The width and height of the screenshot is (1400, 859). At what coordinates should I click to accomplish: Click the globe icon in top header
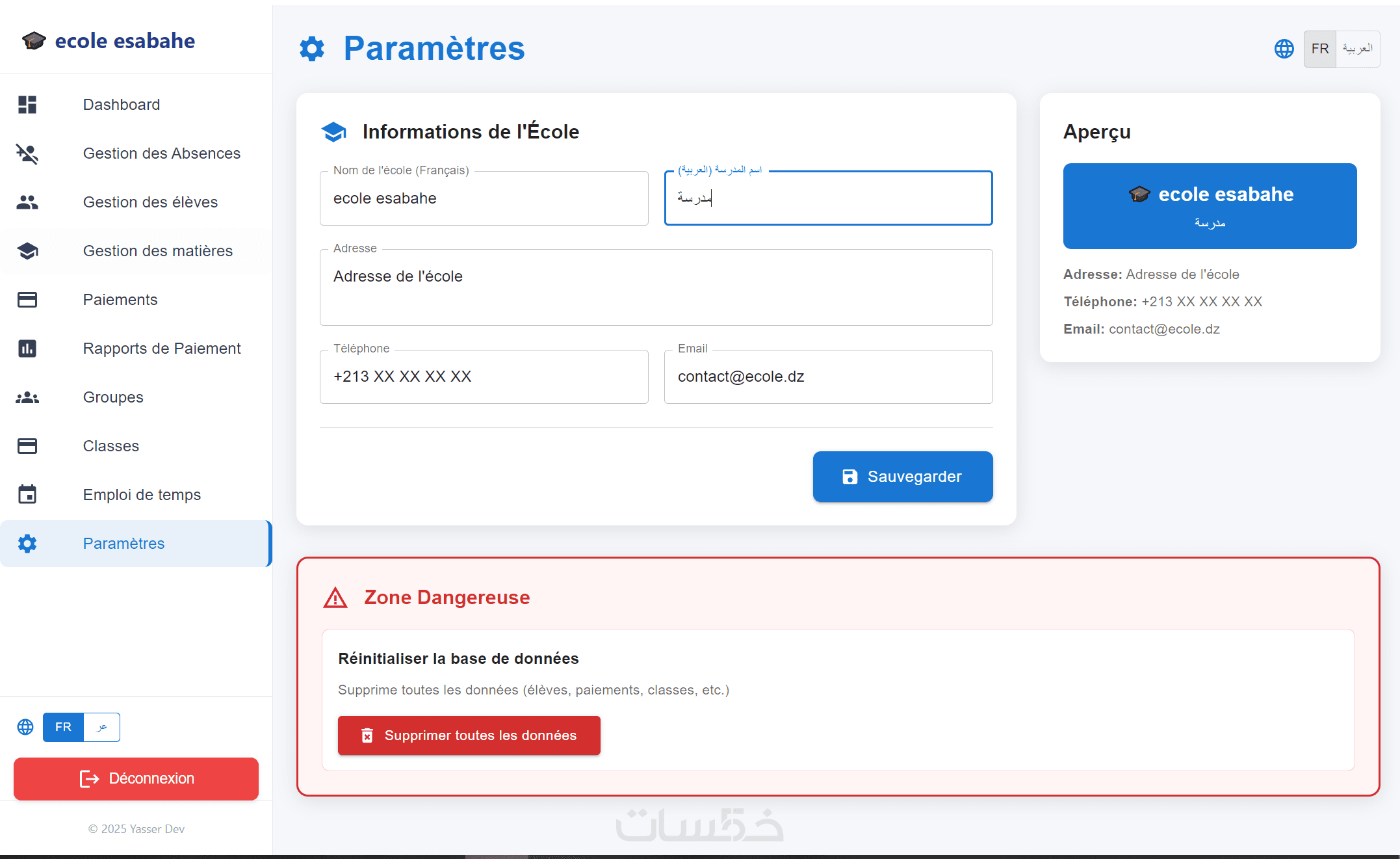point(1284,49)
